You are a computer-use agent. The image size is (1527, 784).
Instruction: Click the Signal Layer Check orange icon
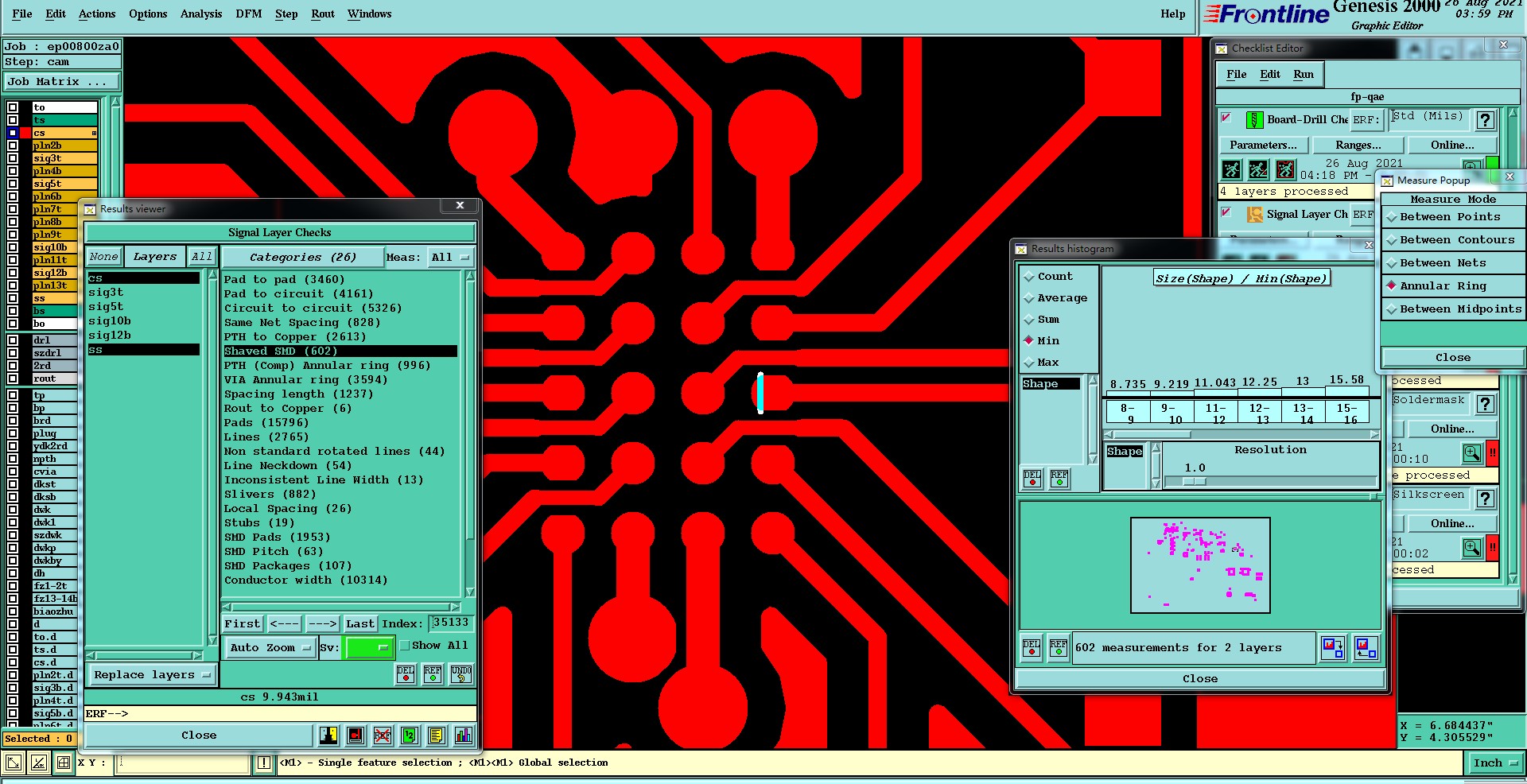(1254, 215)
